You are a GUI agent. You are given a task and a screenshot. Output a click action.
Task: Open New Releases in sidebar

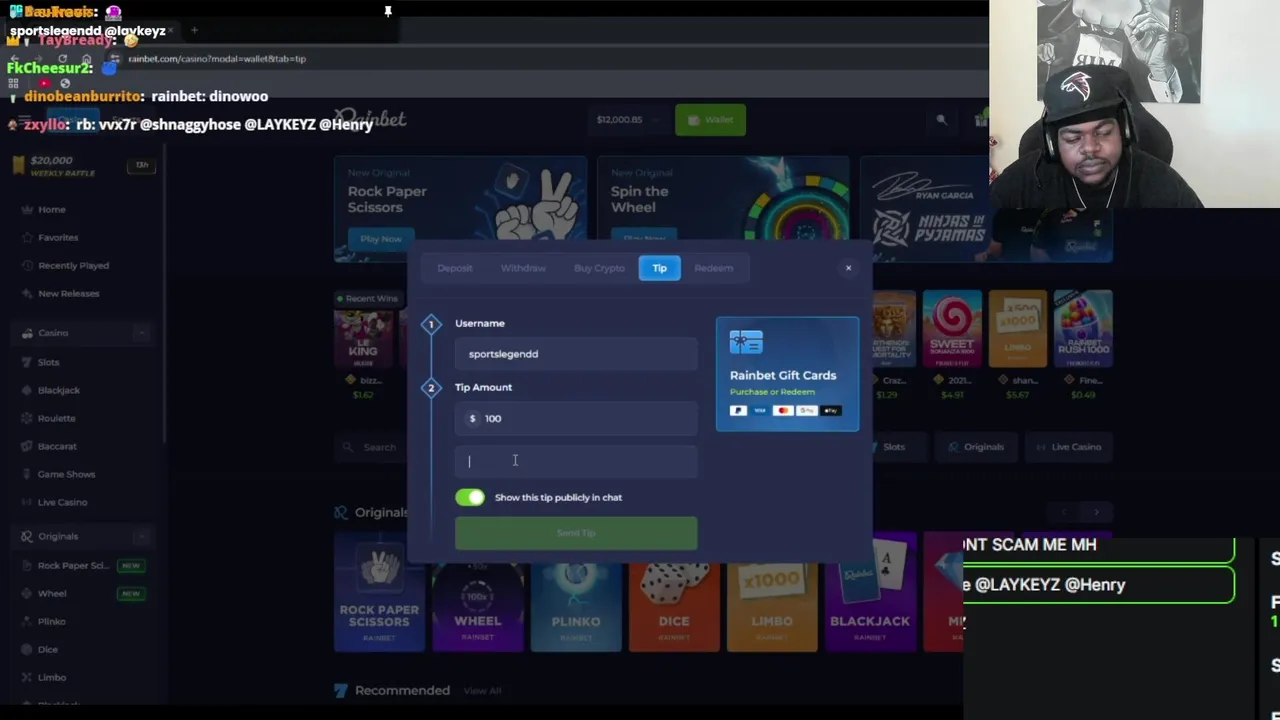pyautogui.click(x=68, y=293)
